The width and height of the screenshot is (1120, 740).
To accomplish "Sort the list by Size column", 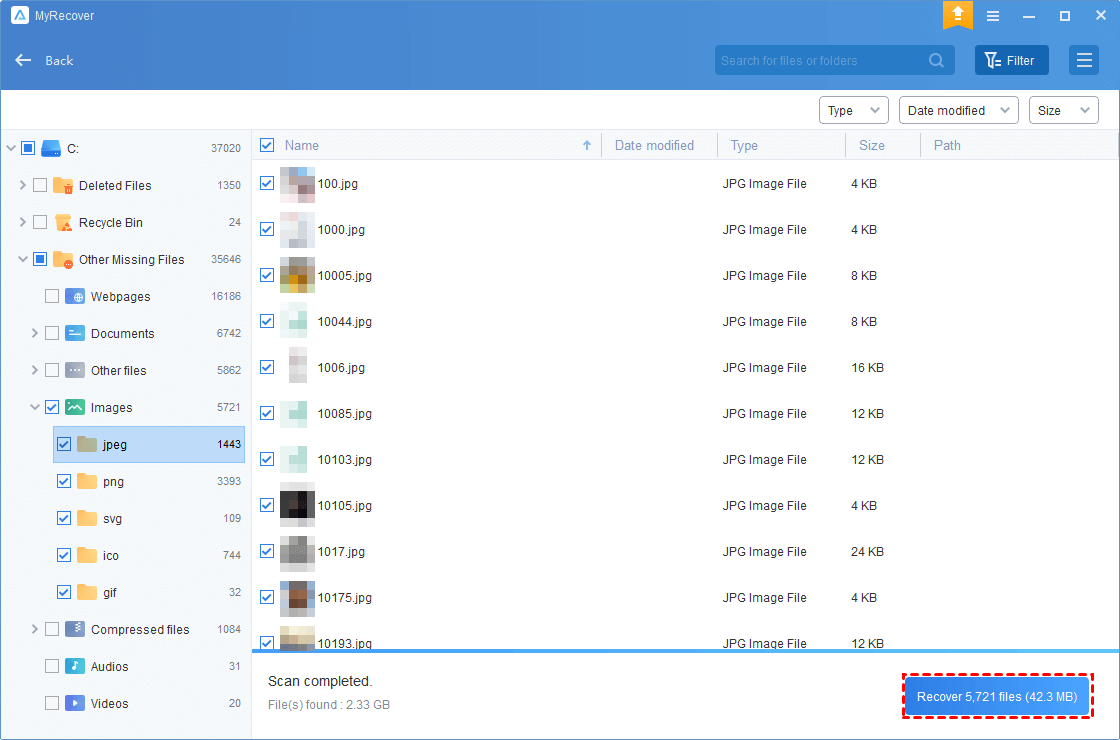I will point(871,145).
